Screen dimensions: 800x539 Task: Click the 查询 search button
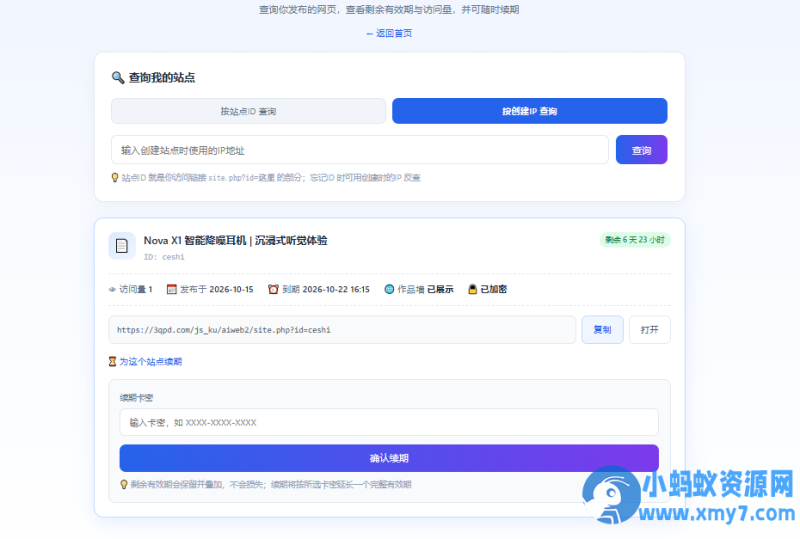(x=641, y=150)
